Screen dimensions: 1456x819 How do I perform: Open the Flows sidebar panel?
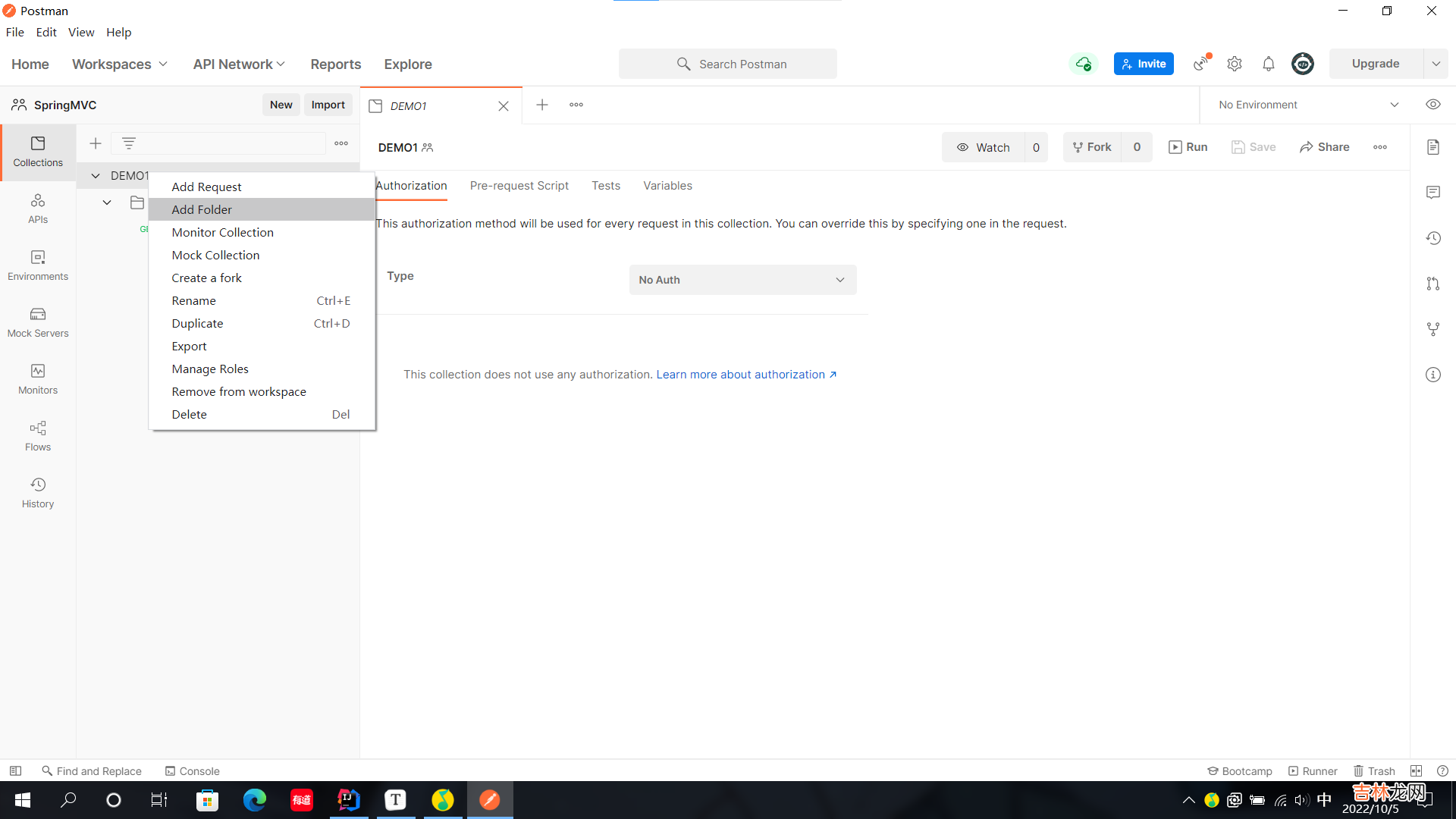[x=38, y=435]
